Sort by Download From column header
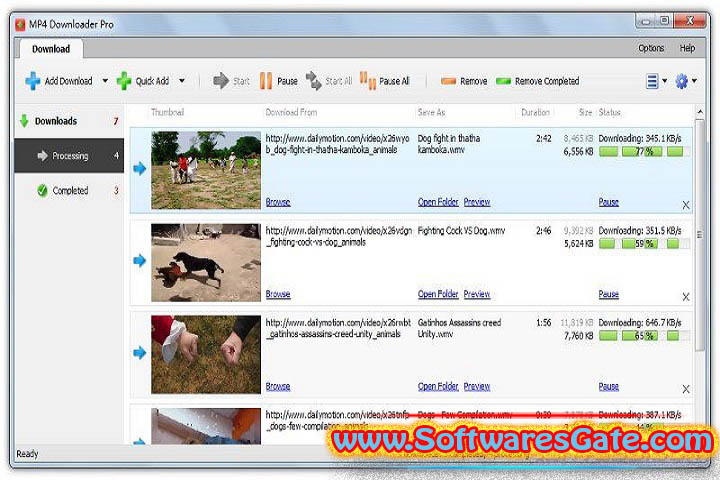720x480 pixels. click(x=291, y=112)
